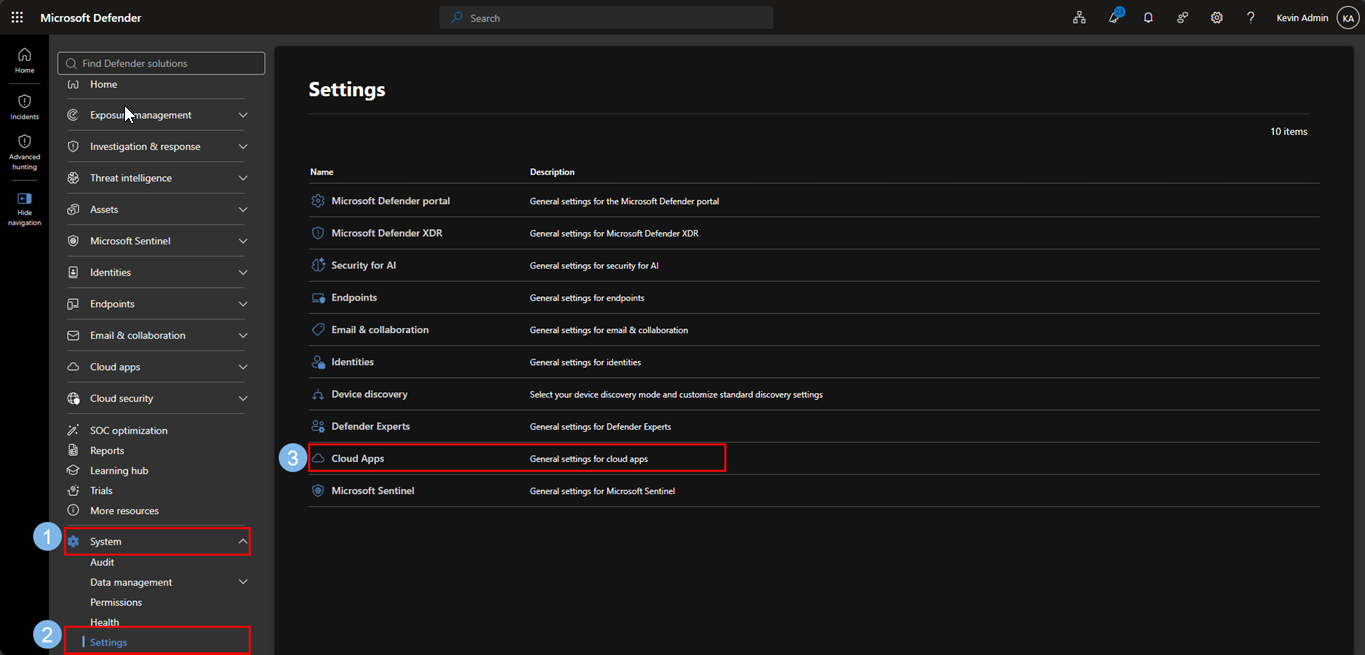Open Security for AI settings
1365x655 pixels.
point(364,265)
